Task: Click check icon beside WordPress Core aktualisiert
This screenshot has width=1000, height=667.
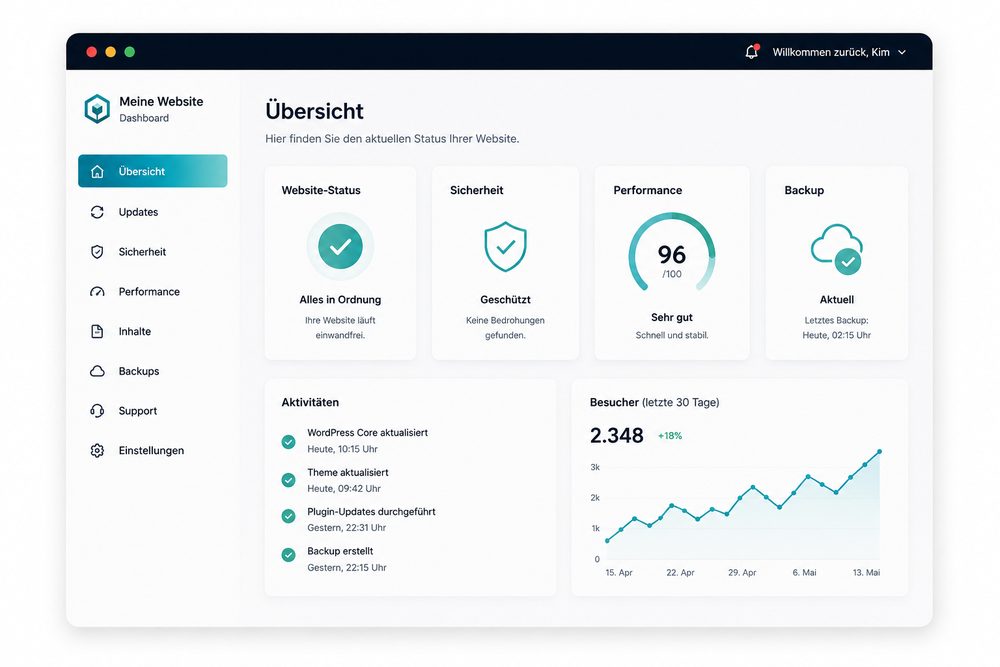Action: pos(288,441)
